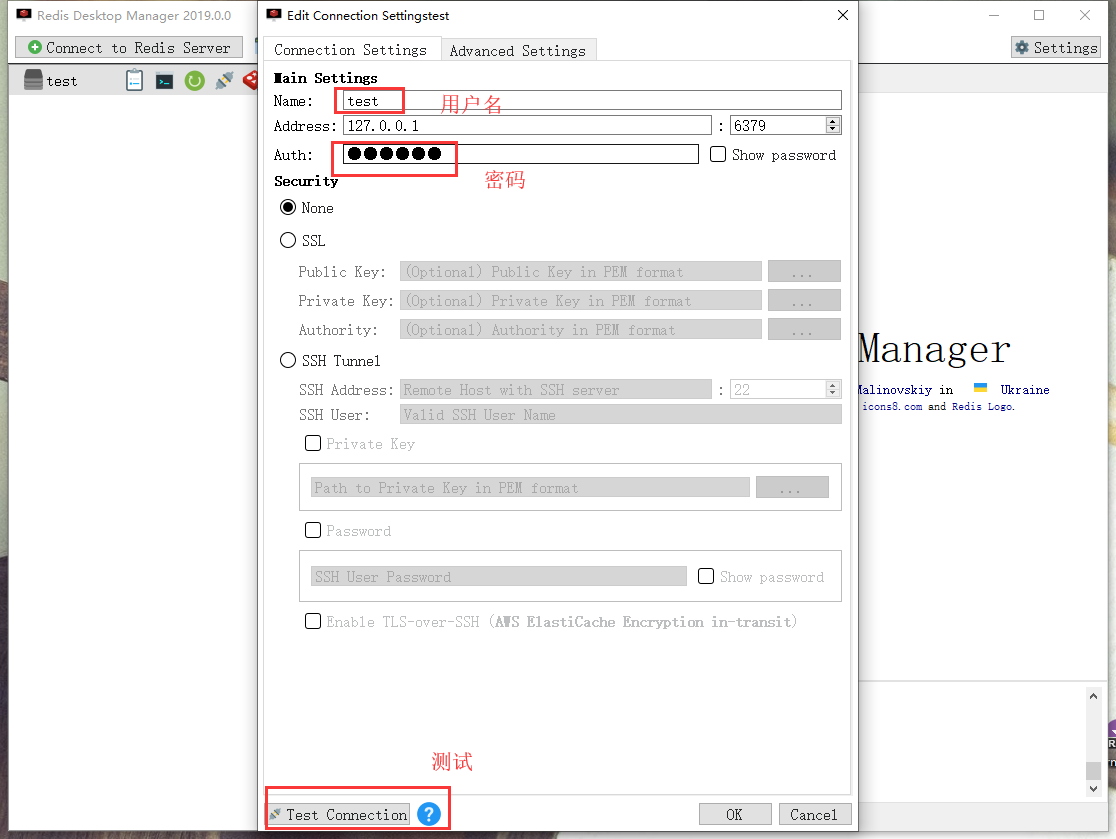Increment or decrement port 6379 spinner arrows

[x=833, y=125]
